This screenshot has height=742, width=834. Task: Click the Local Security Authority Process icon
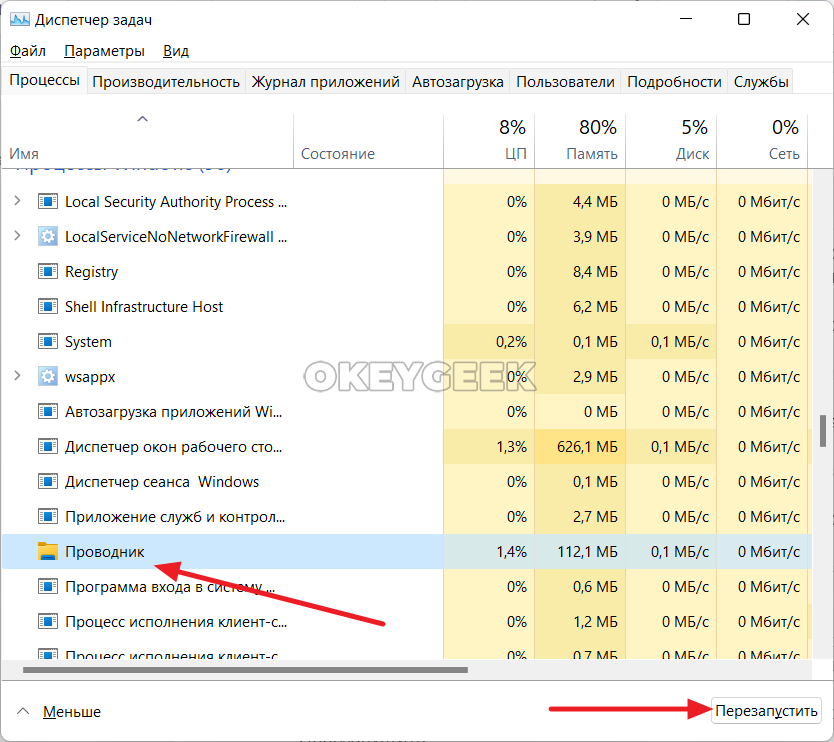48,202
